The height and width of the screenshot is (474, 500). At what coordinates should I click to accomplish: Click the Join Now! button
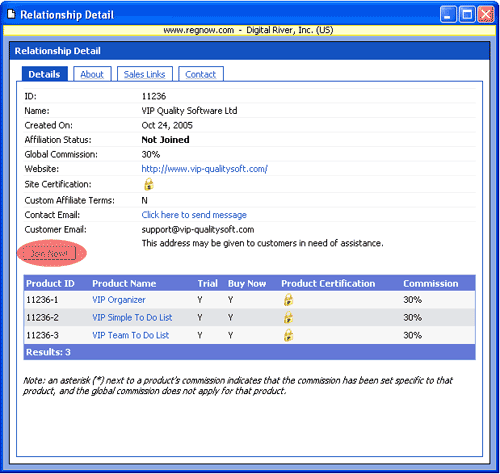[49, 253]
